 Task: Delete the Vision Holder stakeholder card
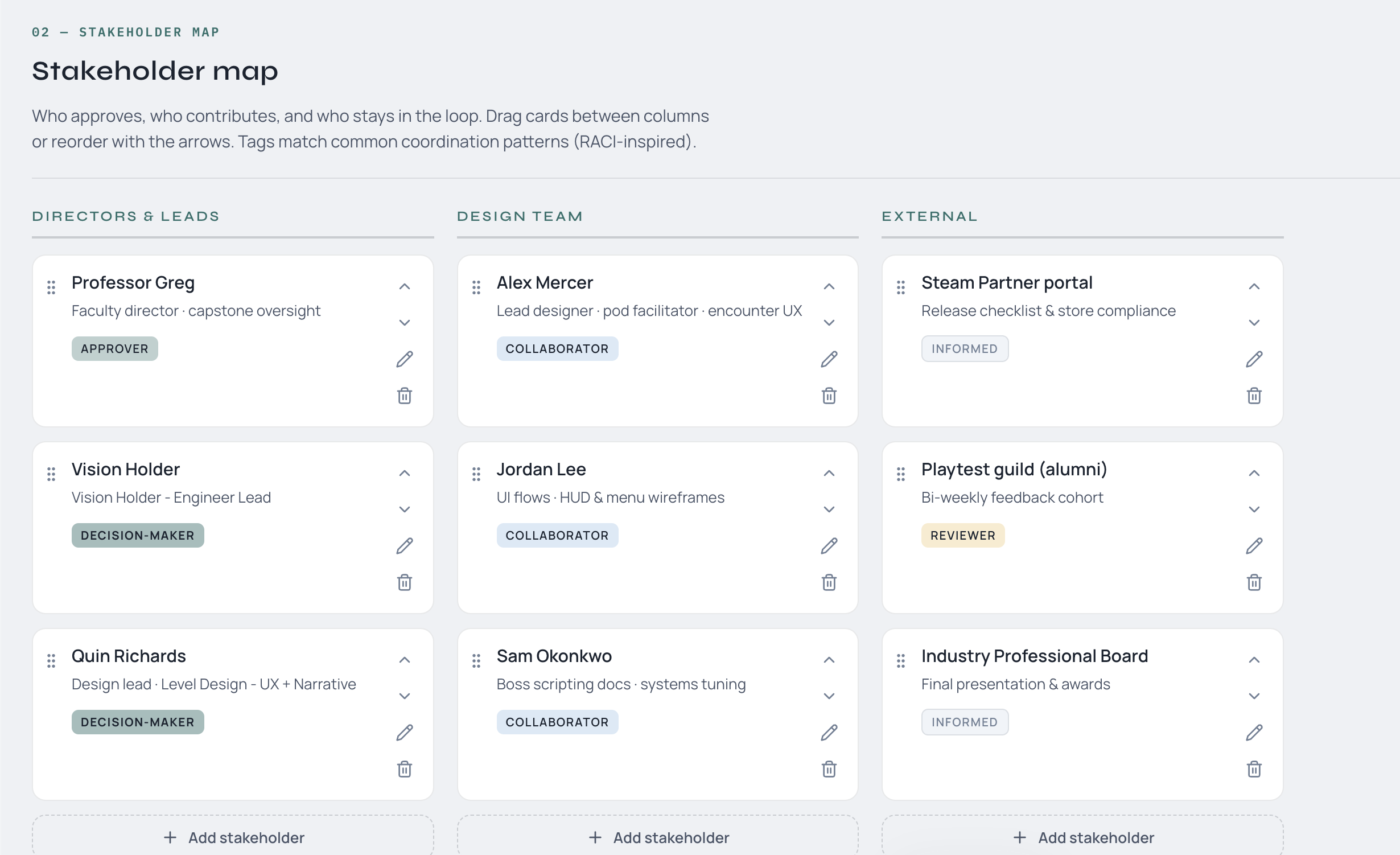(x=404, y=582)
